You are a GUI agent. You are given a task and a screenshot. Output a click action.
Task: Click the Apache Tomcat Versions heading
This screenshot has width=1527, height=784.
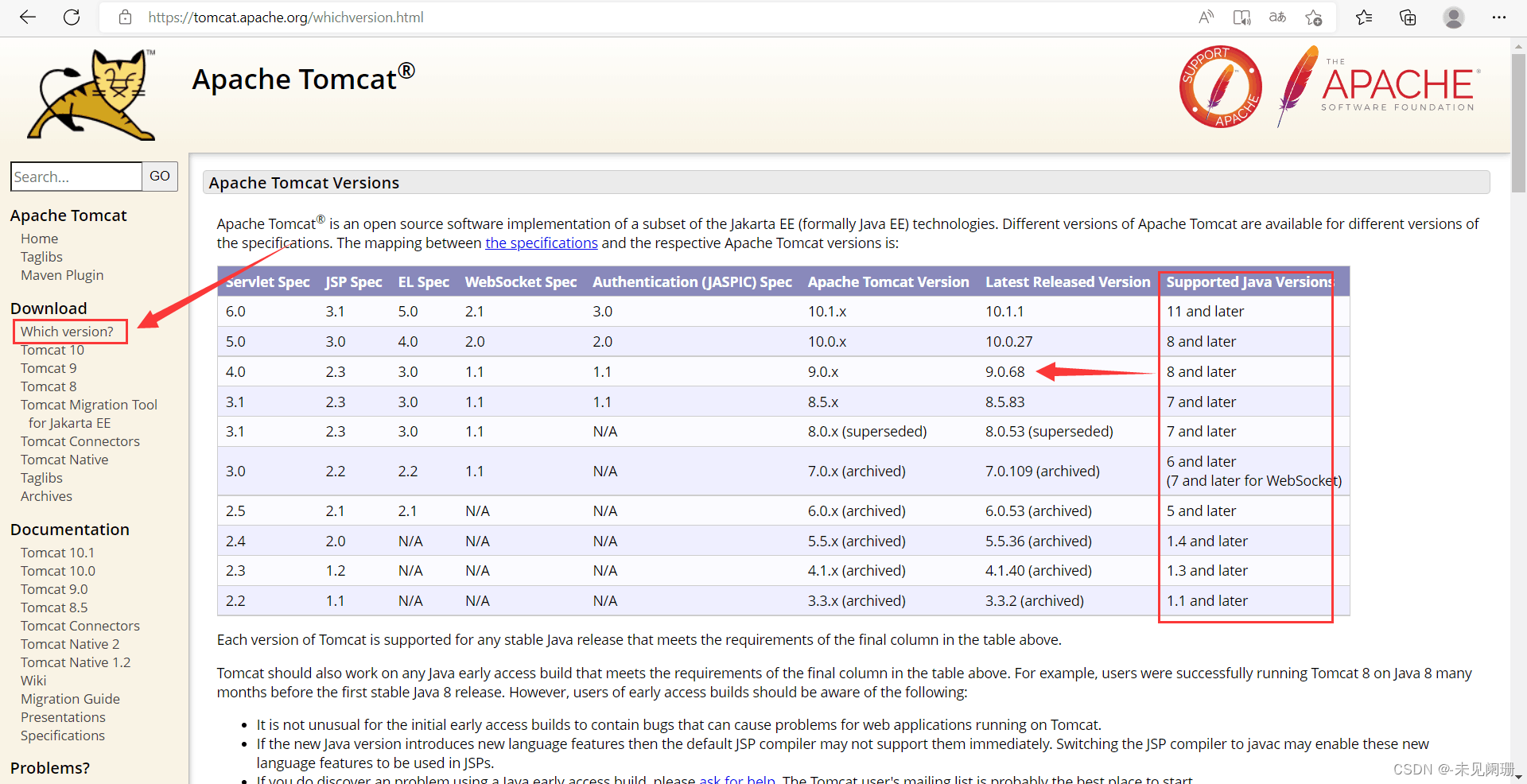pyautogui.click(x=304, y=183)
